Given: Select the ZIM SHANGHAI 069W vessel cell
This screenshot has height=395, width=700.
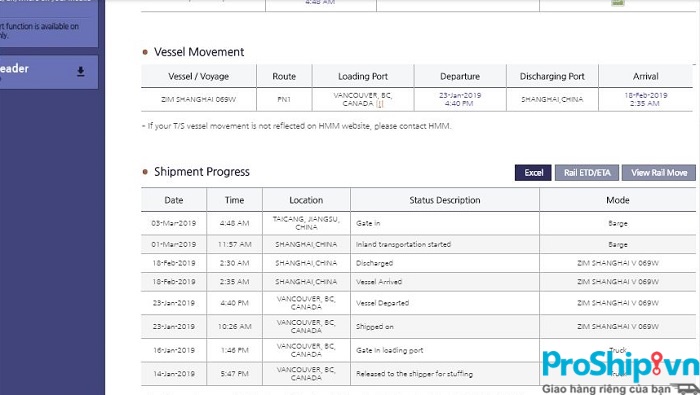Looking at the screenshot, I should click(x=199, y=100).
